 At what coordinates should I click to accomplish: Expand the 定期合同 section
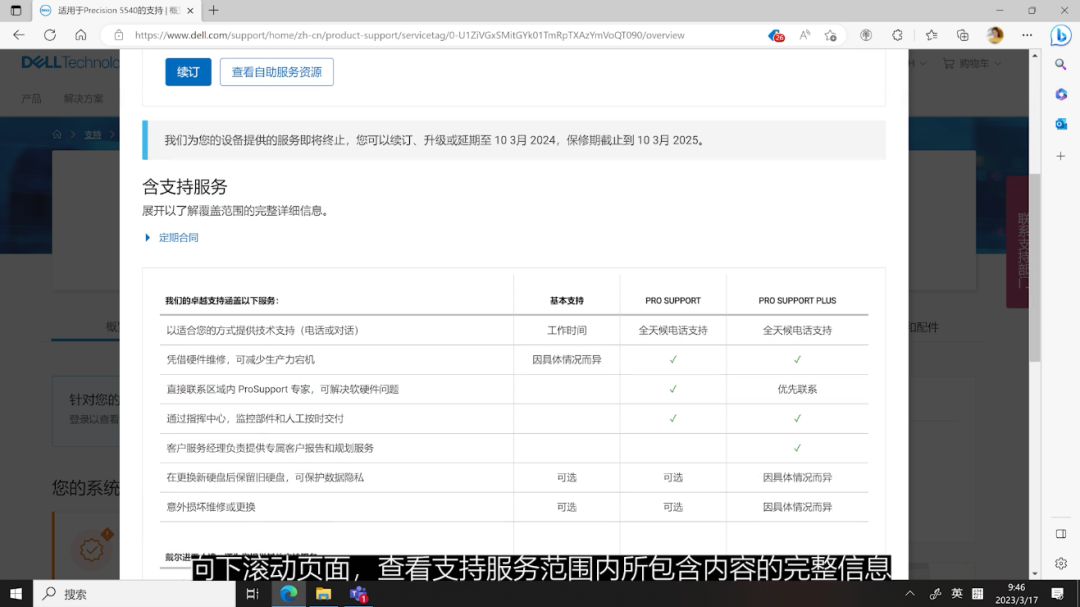point(177,237)
